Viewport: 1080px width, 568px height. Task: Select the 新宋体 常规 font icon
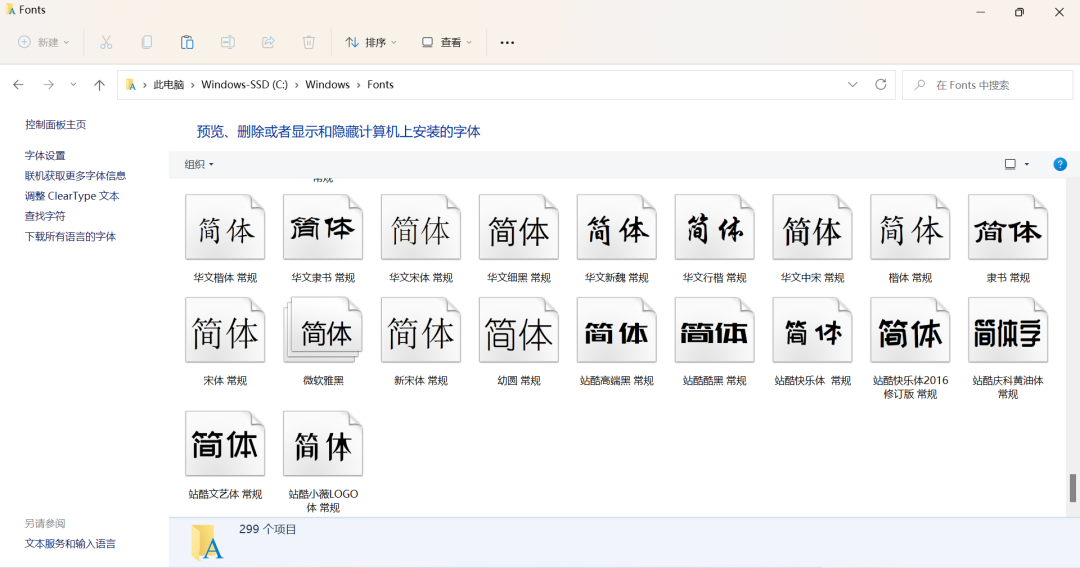point(421,330)
